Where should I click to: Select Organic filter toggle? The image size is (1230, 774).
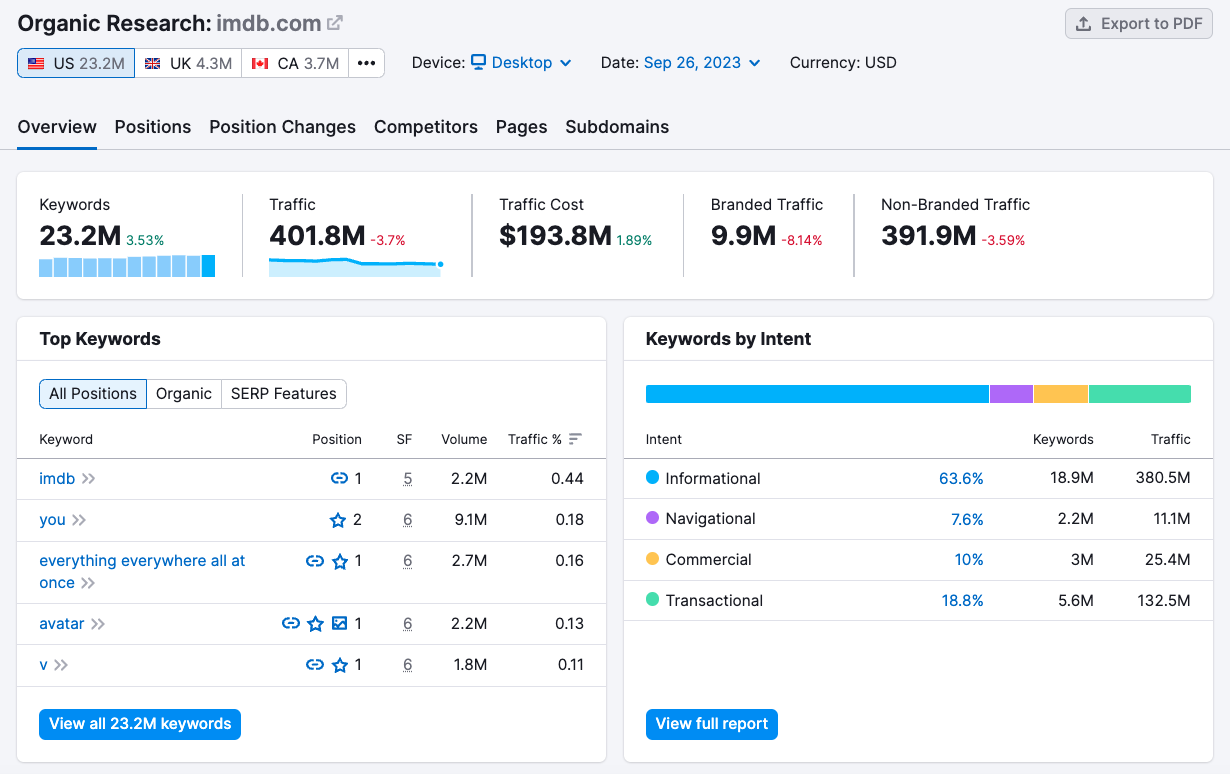tap(184, 394)
